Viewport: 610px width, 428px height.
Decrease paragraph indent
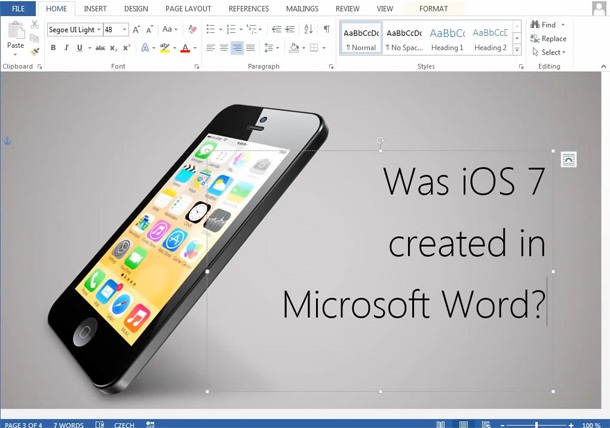(x=277, y=29)
